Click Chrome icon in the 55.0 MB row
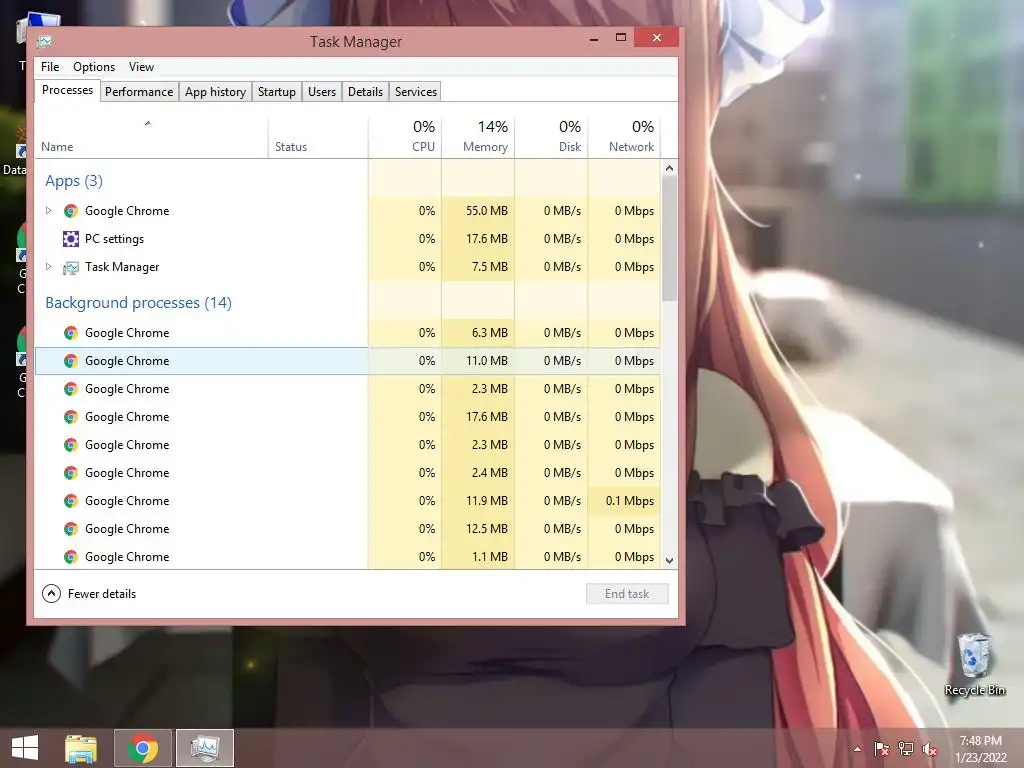Viewport: 1024px width, 768px height. (71, 211)
